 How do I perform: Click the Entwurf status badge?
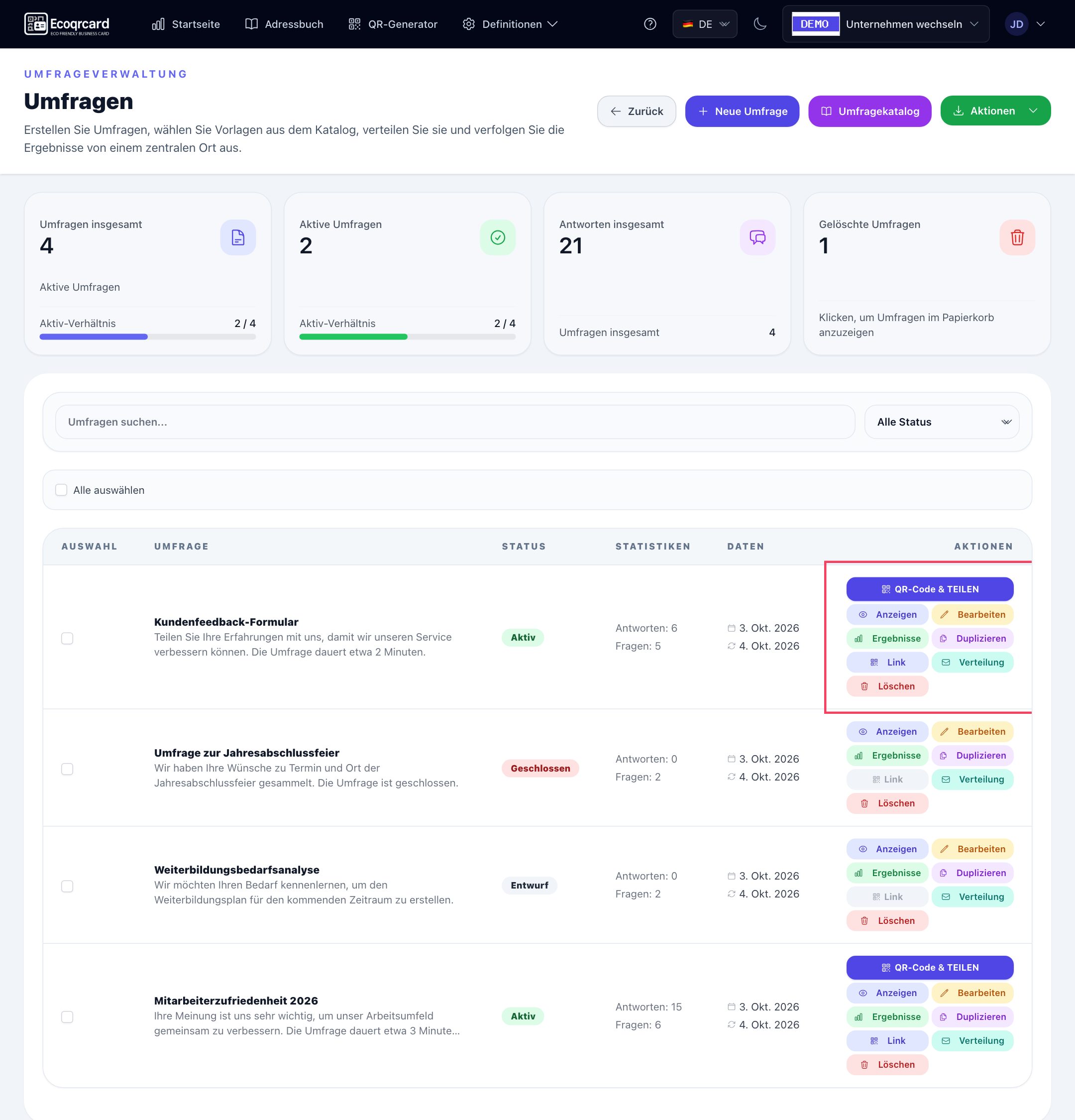click(529, 885)
